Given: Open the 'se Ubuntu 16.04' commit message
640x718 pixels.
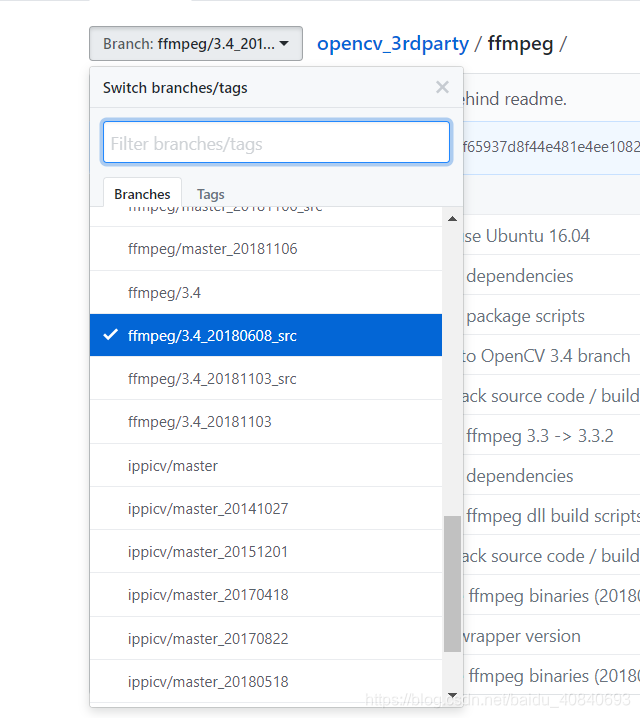Looking at the screenshot, I should 526,236.
